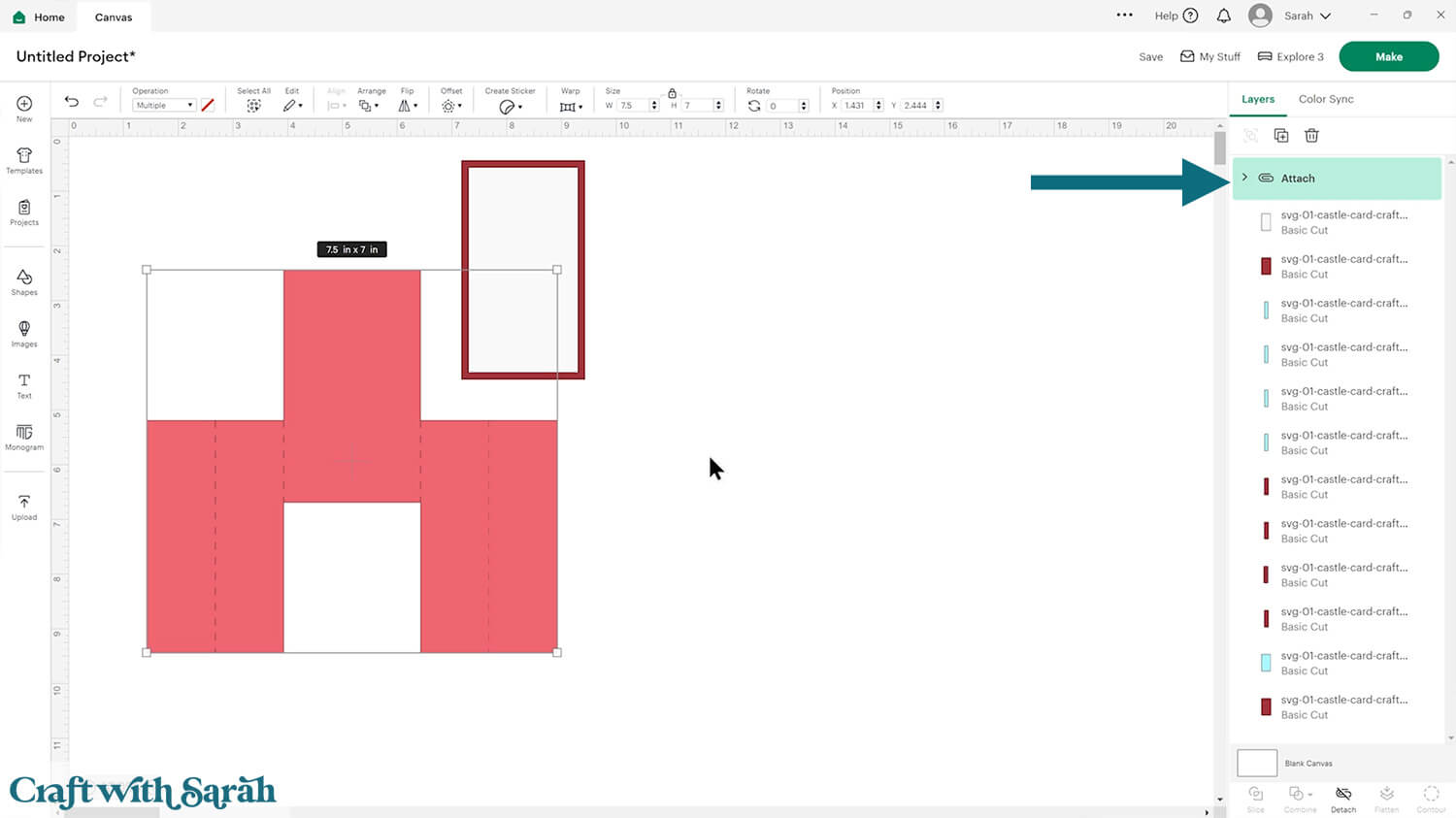Viewport: 1456px width, 818px height.
Task: Open the Shapes tool
Action: point(24,282)
